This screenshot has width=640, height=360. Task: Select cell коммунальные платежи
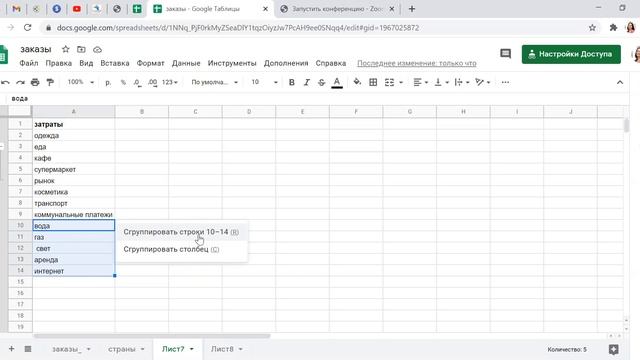73,214
